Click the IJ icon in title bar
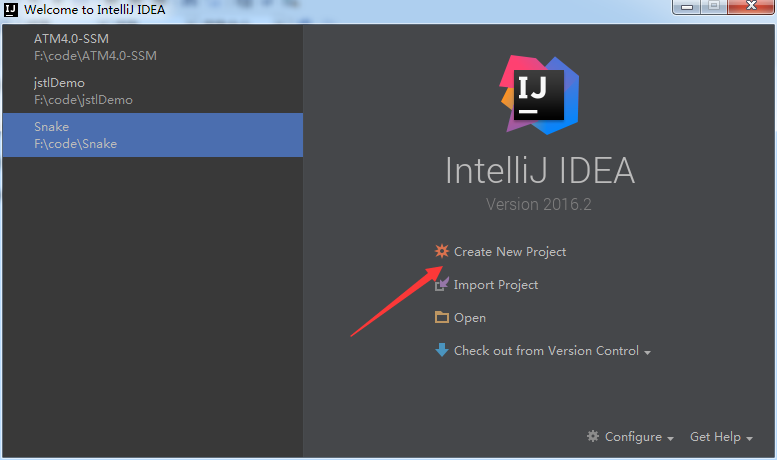This screenshot has width=777, height=460. pyautogui.click(x=10, y=9)
